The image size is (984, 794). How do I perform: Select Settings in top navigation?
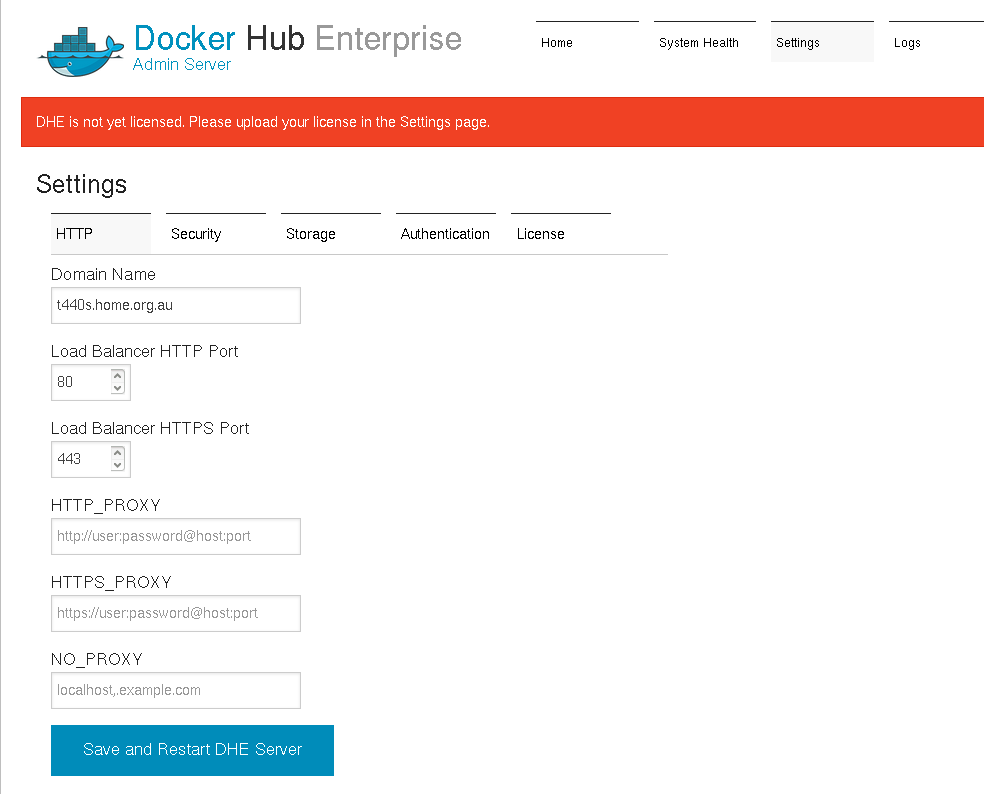(x=821, y=43)
